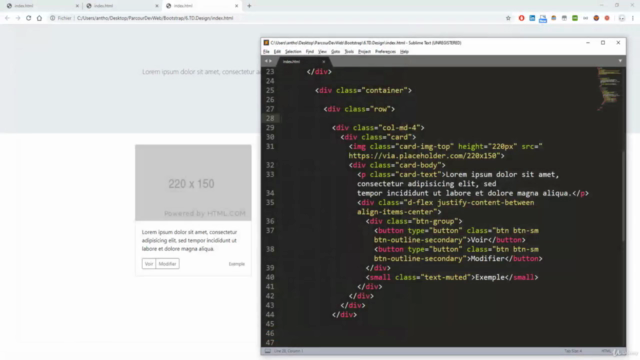Click the Chrome forward arrow
Screen dimensions: 640x360
click(18, 18)
